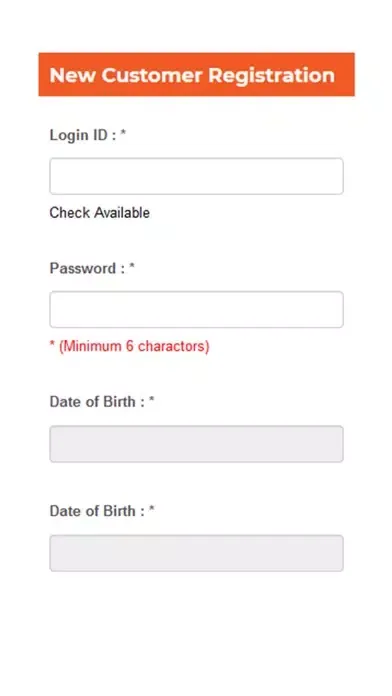Screen dimensions: 392x696
Task: Click the red asterisk before Minimum hint
Action: pos(52,344)
